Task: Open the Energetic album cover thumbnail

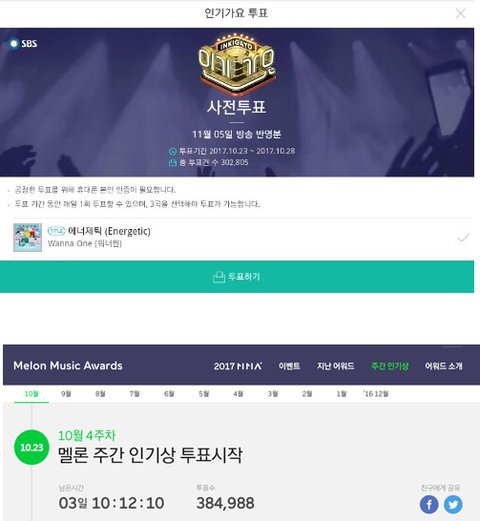Action: click(28, 237)
